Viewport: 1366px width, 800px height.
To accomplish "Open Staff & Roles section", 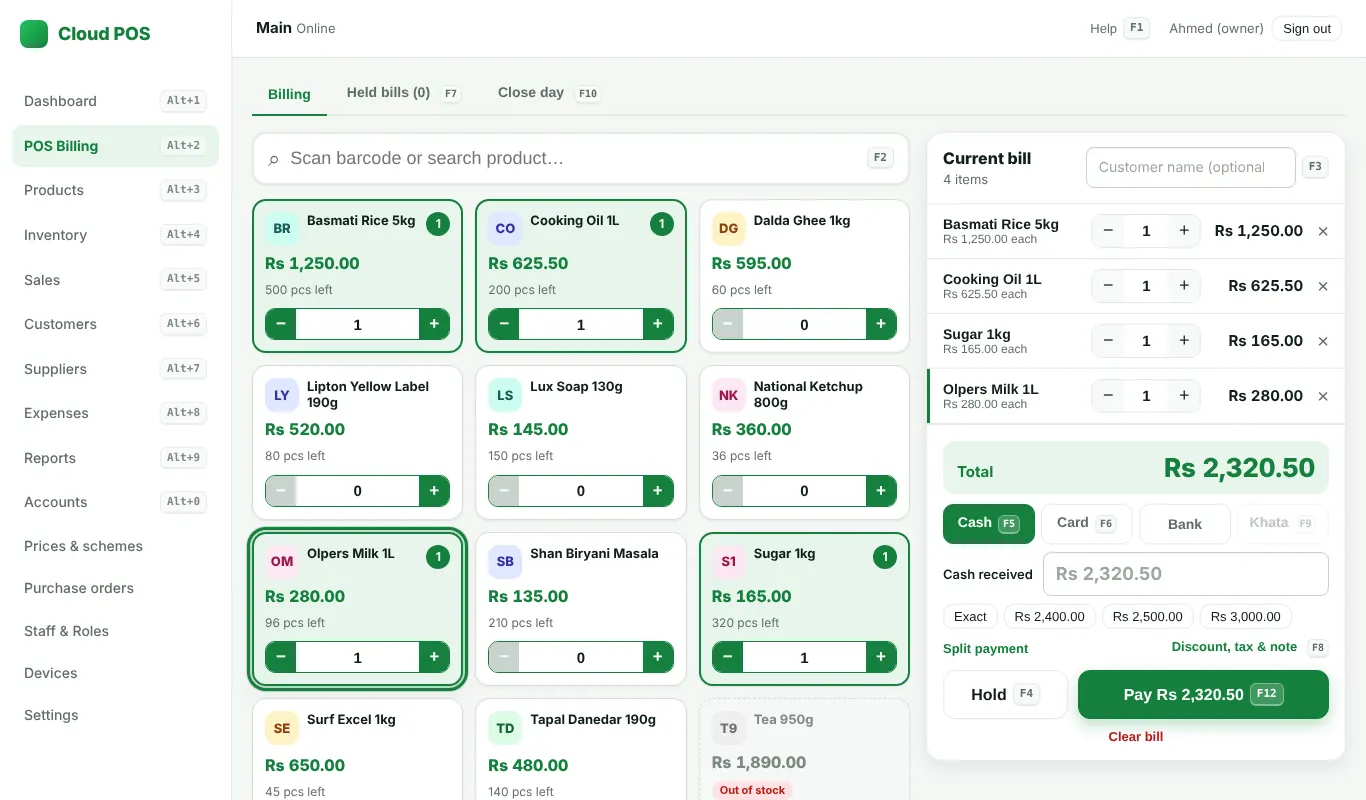I will (x=115, y=631).
